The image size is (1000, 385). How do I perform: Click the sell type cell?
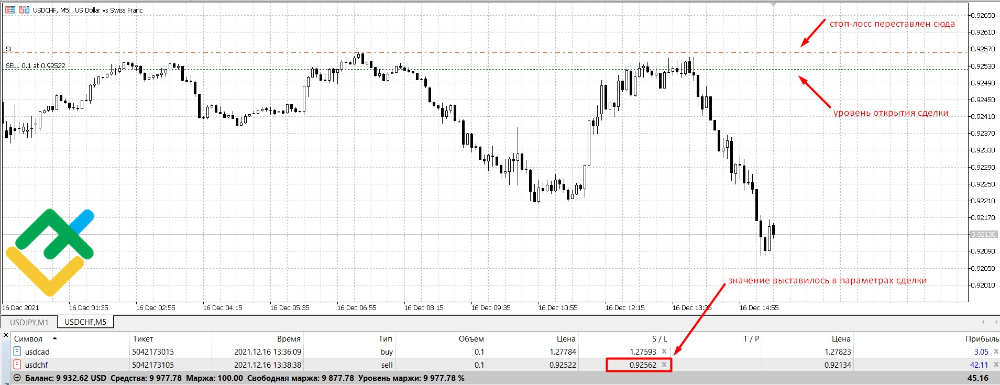[388, 365]
